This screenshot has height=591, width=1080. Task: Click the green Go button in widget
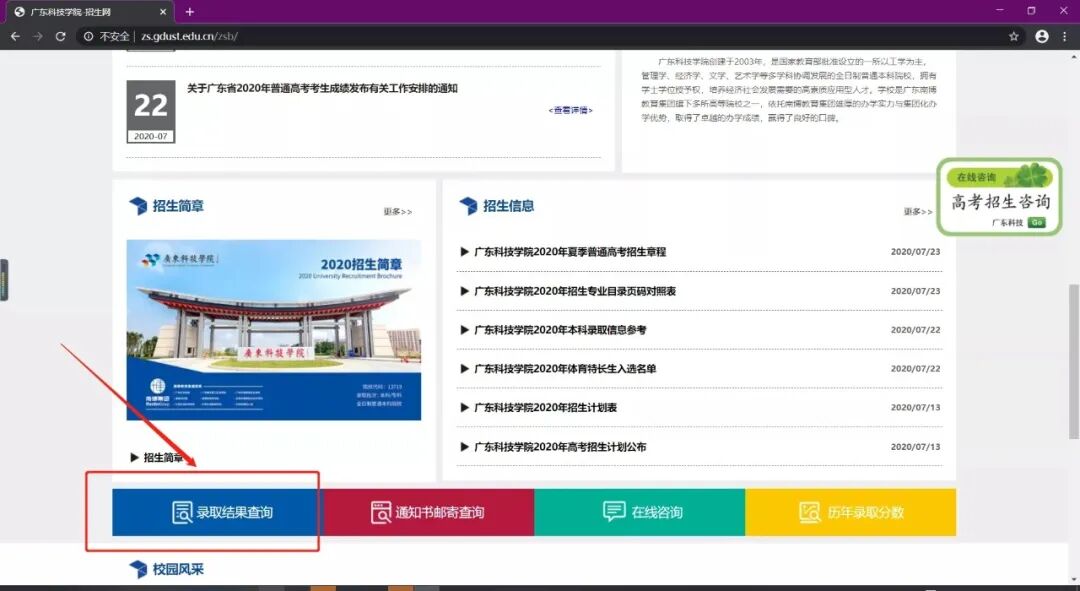click(x=1037, y=222)
